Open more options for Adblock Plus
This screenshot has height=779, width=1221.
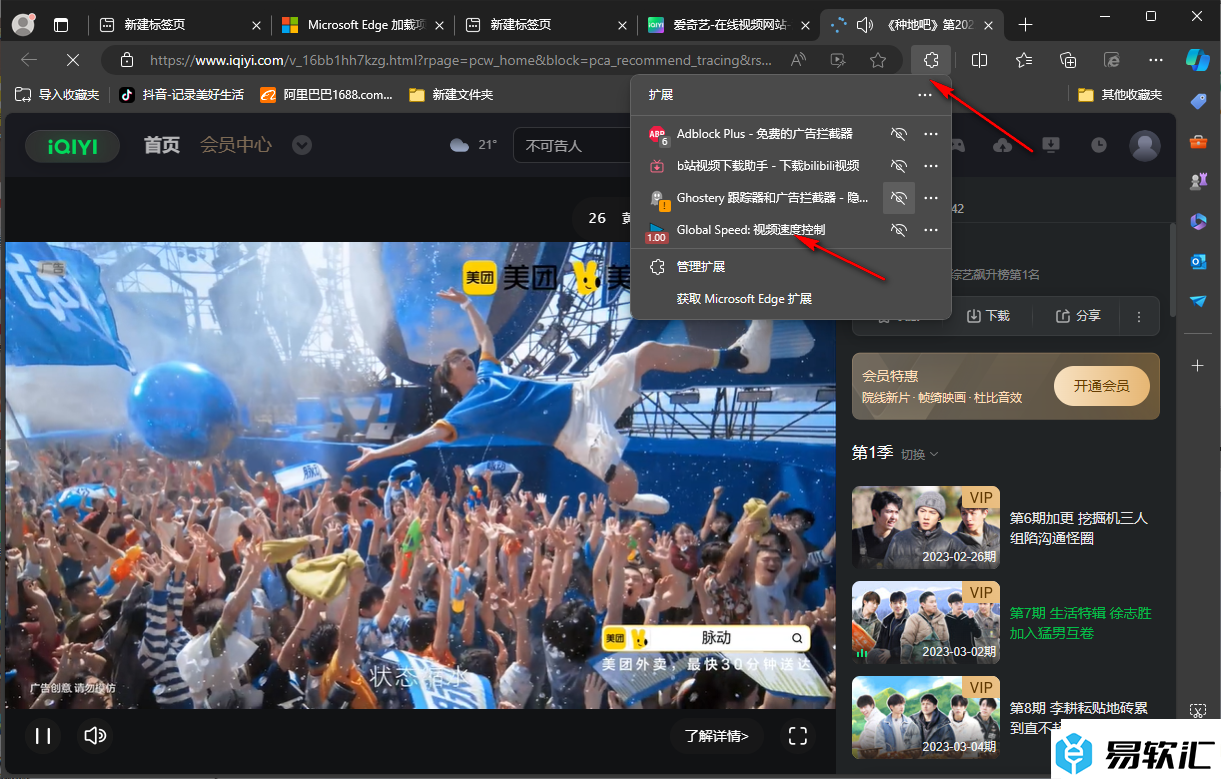point(931,134)
